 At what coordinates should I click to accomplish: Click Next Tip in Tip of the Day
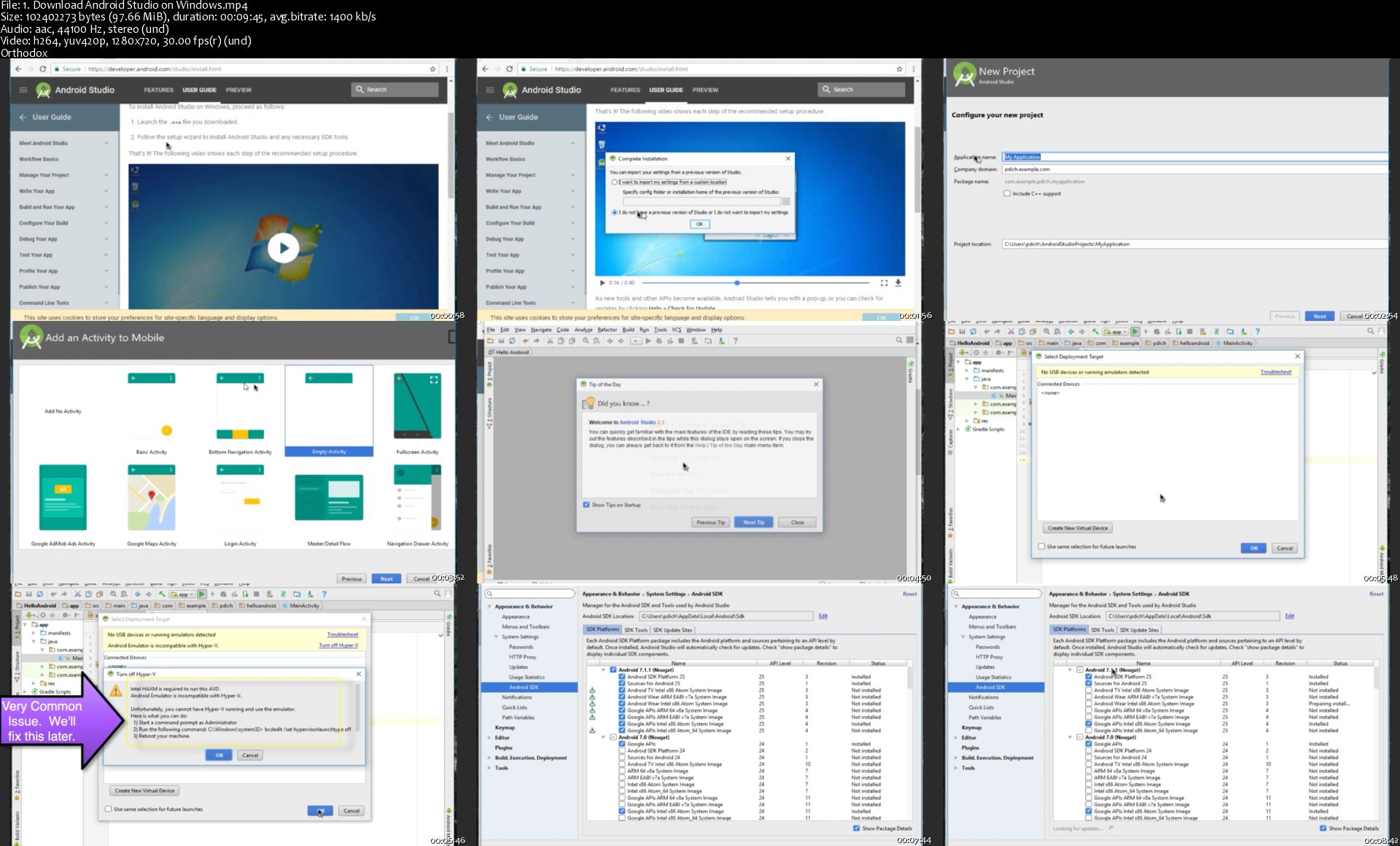click(754, 522)
